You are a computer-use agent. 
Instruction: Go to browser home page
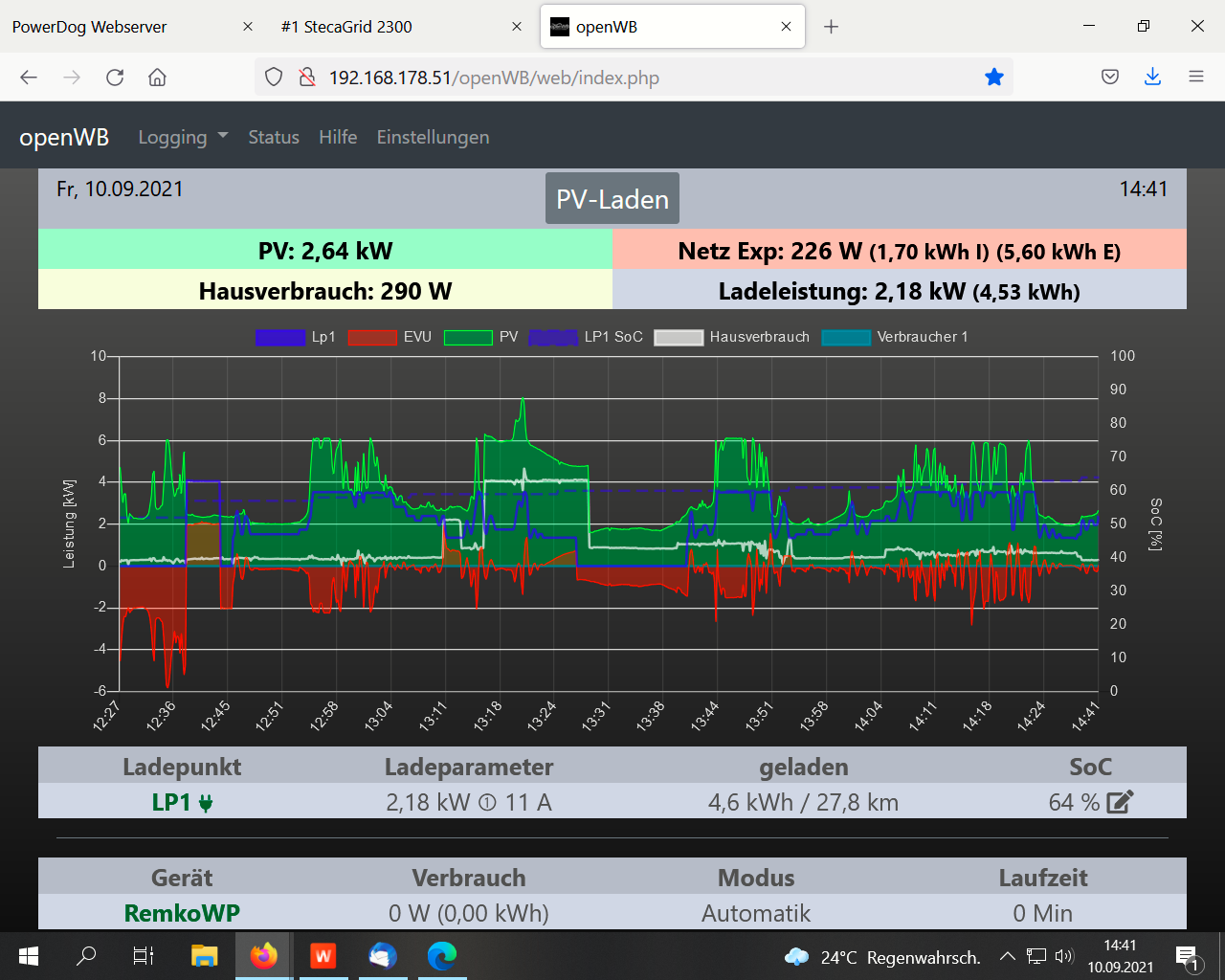(158, 78)
